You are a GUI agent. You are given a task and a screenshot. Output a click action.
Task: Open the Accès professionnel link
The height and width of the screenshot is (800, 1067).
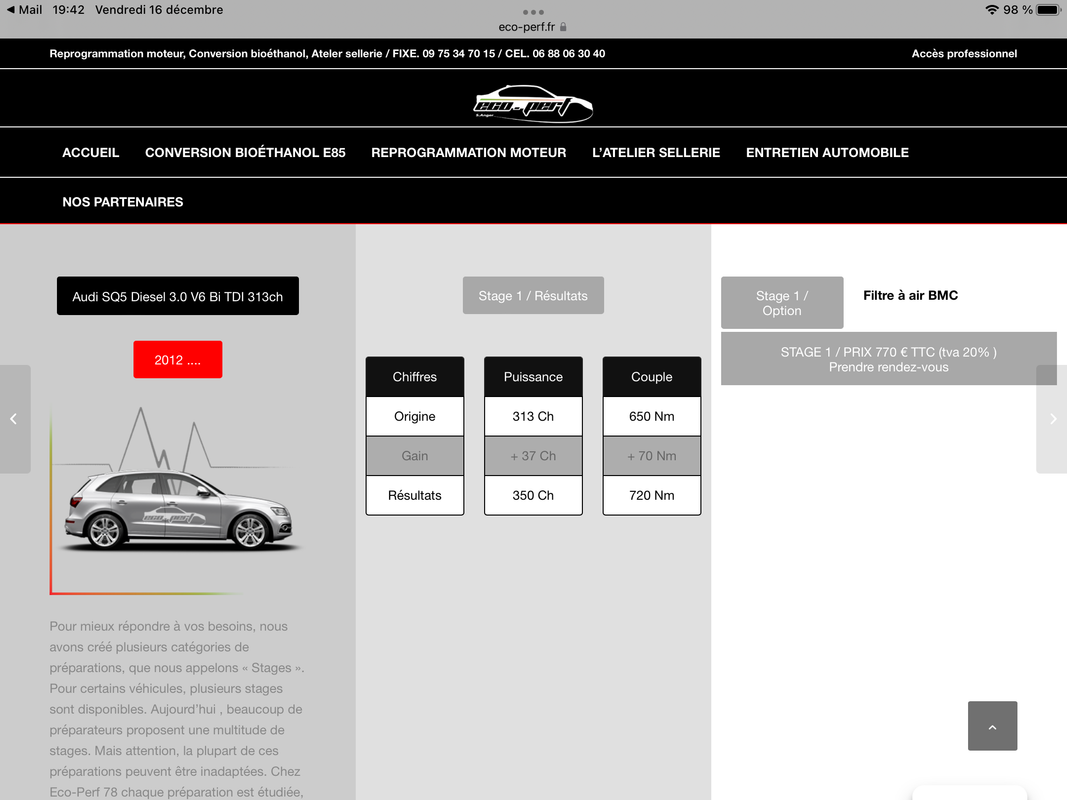[x=964, y=54]
